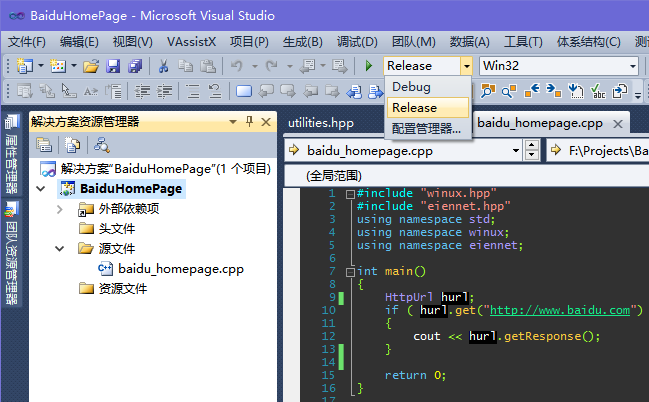Click the Save All icon
This screenshot has width=649, height=402.
click(135, 66)
